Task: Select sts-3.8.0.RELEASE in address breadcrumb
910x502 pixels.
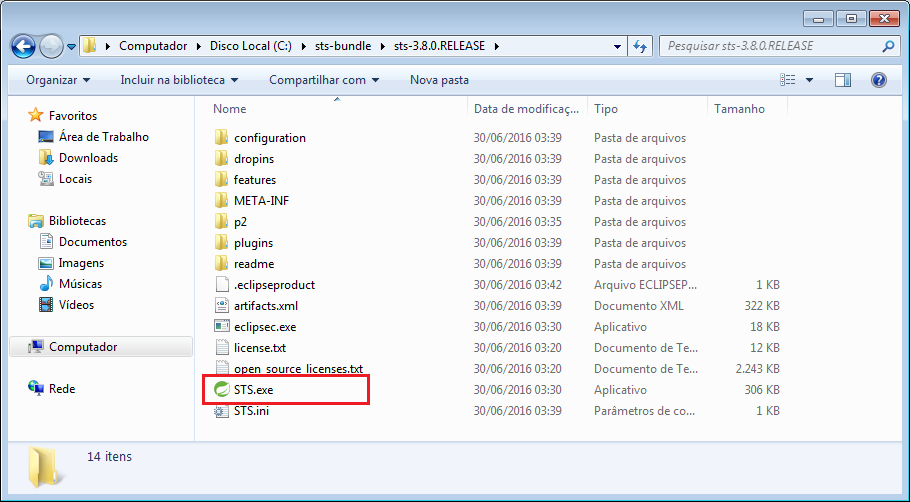Action: [x=439, y=46]
